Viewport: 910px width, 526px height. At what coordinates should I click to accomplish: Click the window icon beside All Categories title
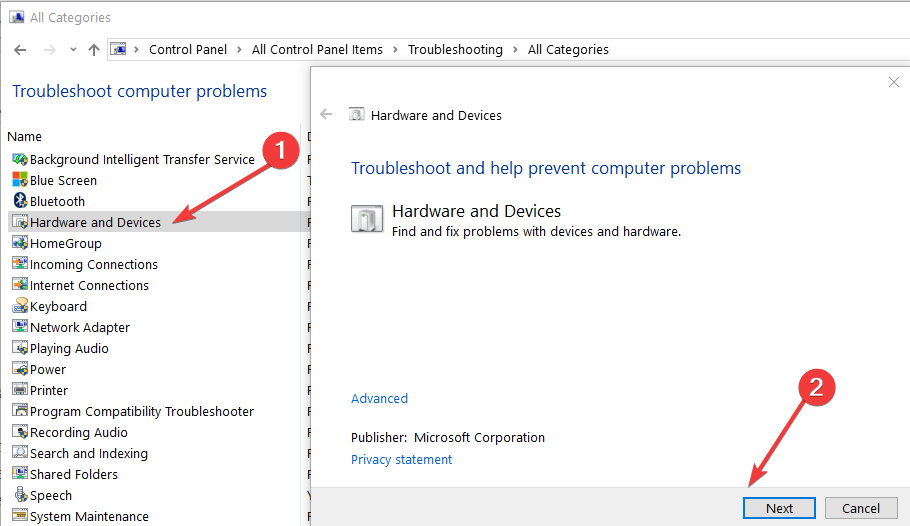tap(17, 17)
